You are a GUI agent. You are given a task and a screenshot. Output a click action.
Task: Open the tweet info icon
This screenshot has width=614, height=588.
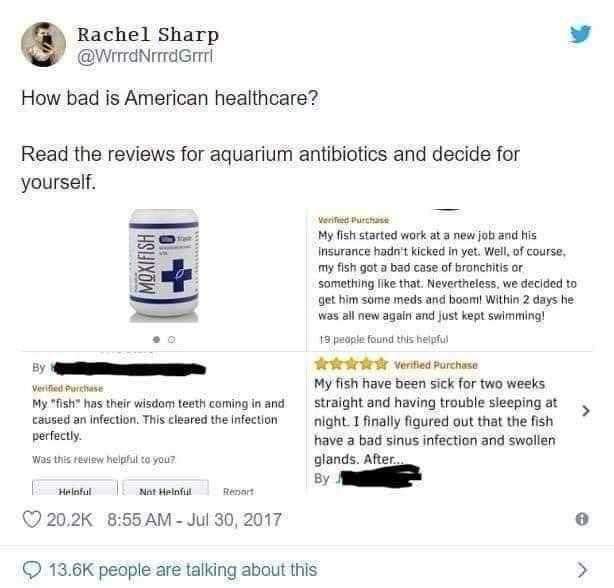[582, 519]
